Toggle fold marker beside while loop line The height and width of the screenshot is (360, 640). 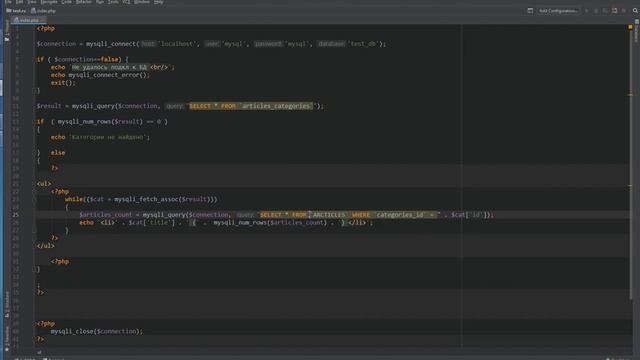[35, 200]
